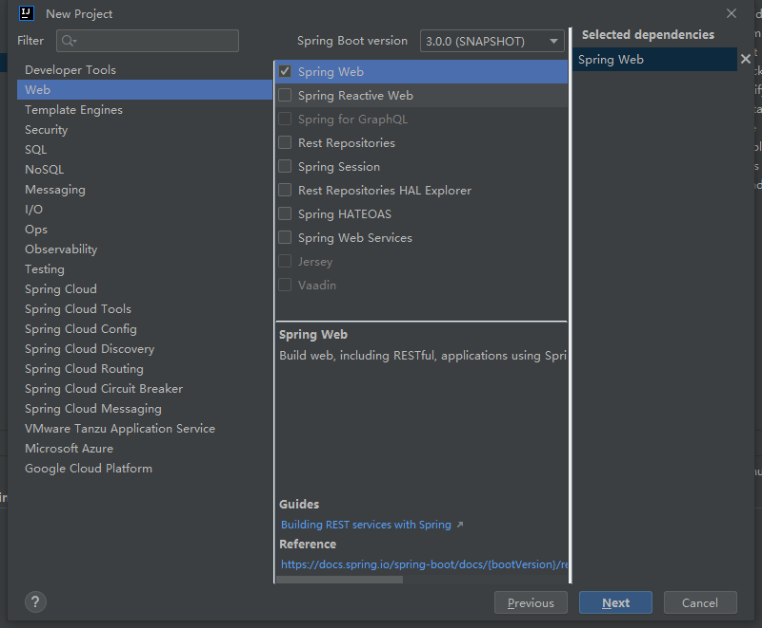
Task: Enable Spring Reactive Web checkbox
Action: 285,95
